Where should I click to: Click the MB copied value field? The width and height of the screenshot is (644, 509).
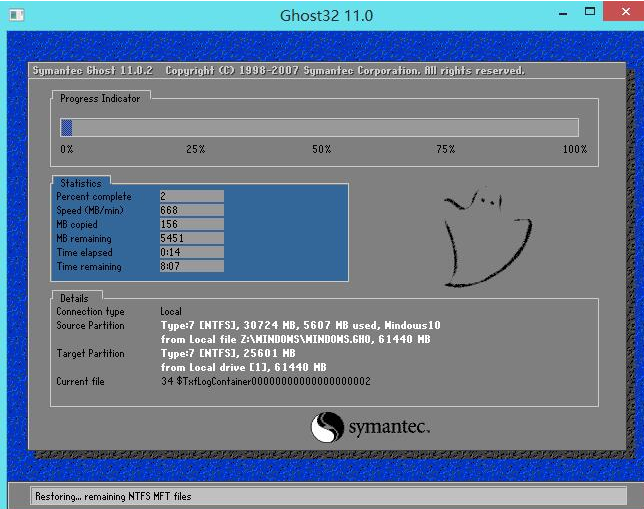point(191,225)
